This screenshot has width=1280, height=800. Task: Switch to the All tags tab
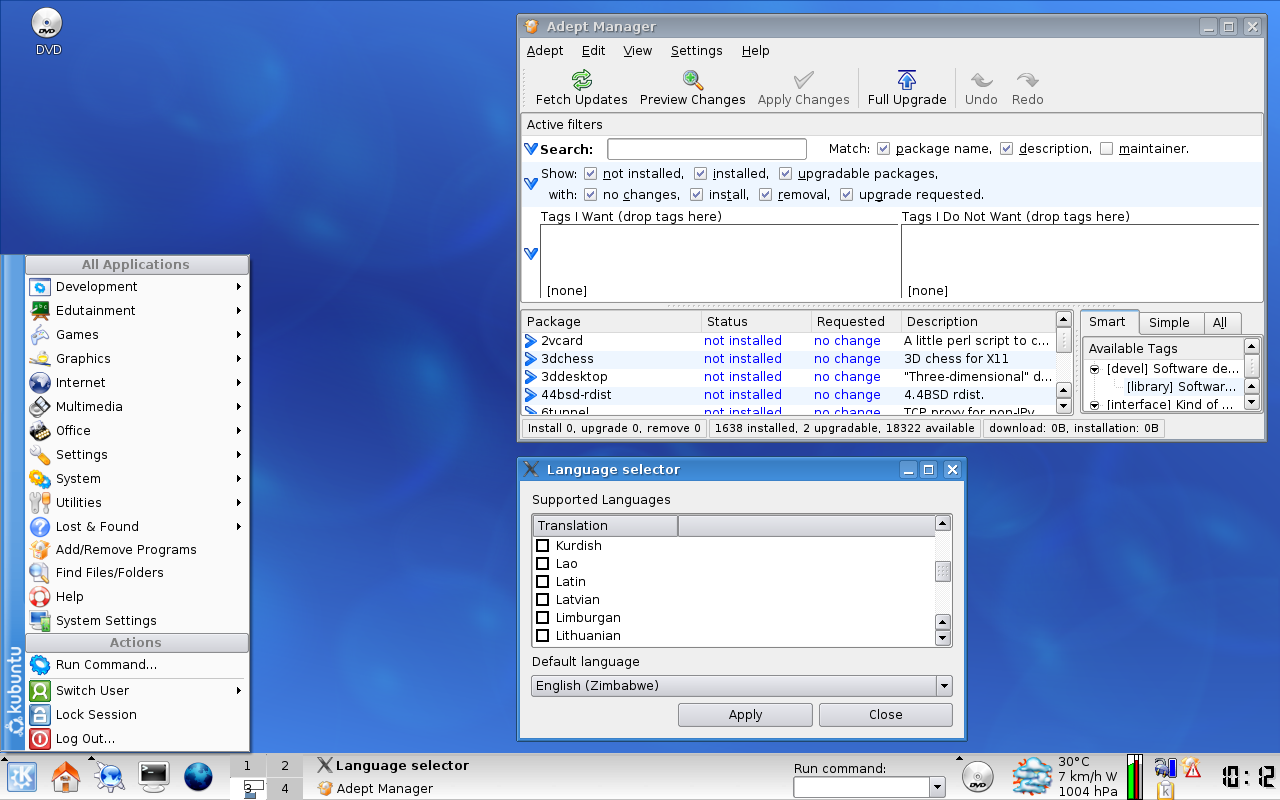(x=1220, y=322)
